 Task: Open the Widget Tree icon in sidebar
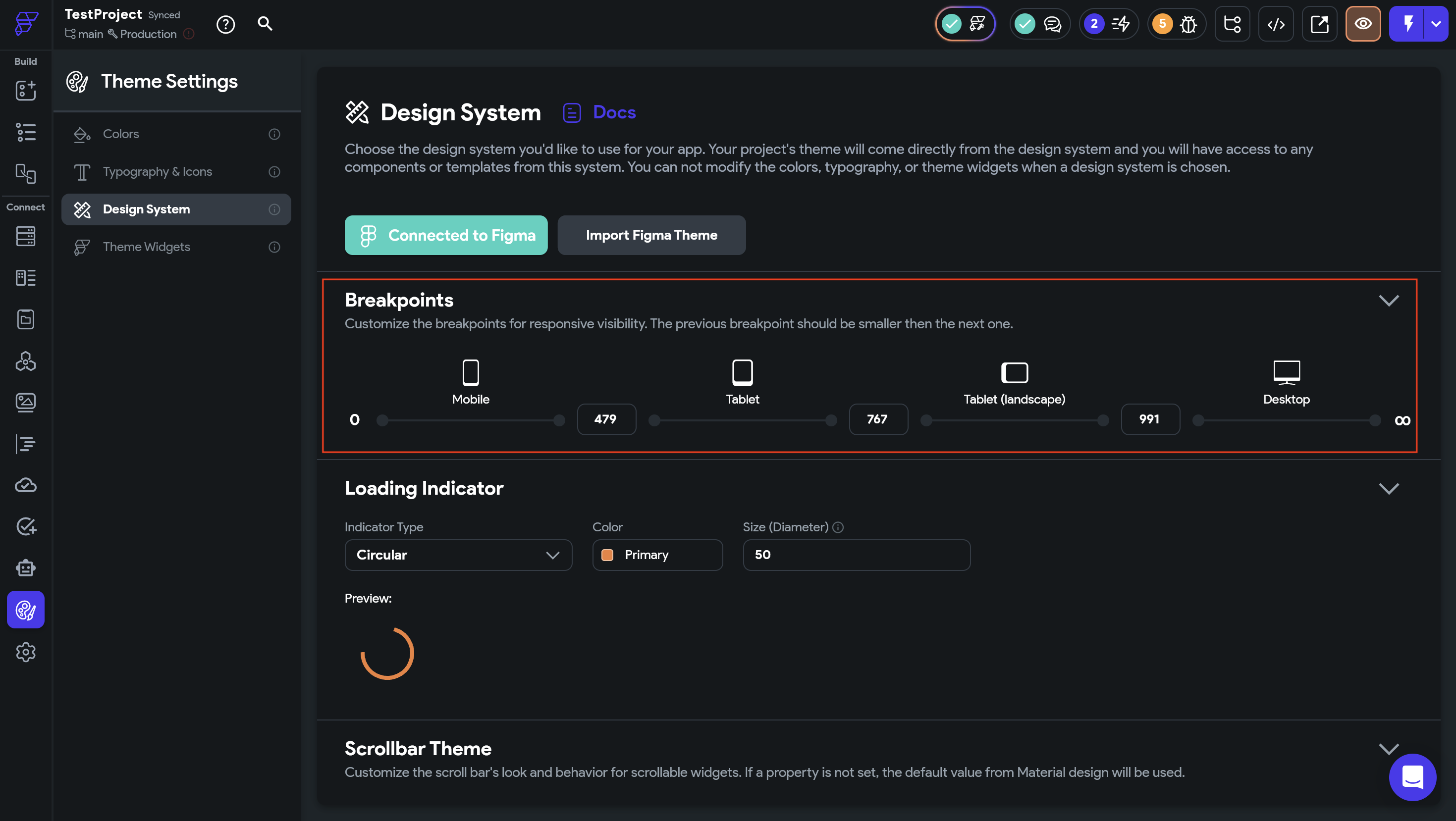coord(25,132)
